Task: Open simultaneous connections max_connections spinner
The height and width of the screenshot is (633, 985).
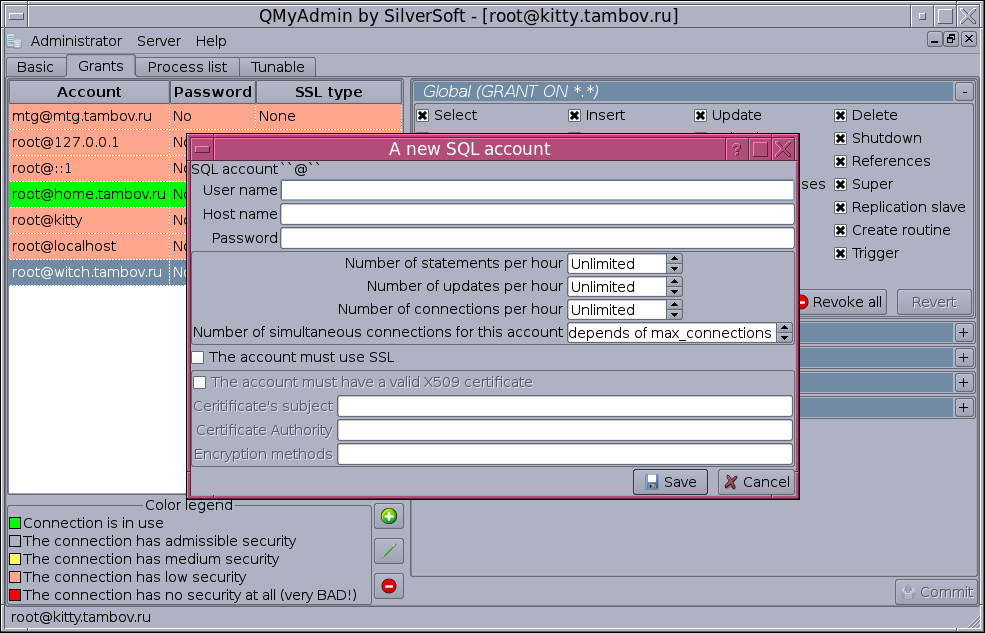Action: (784, 333)
